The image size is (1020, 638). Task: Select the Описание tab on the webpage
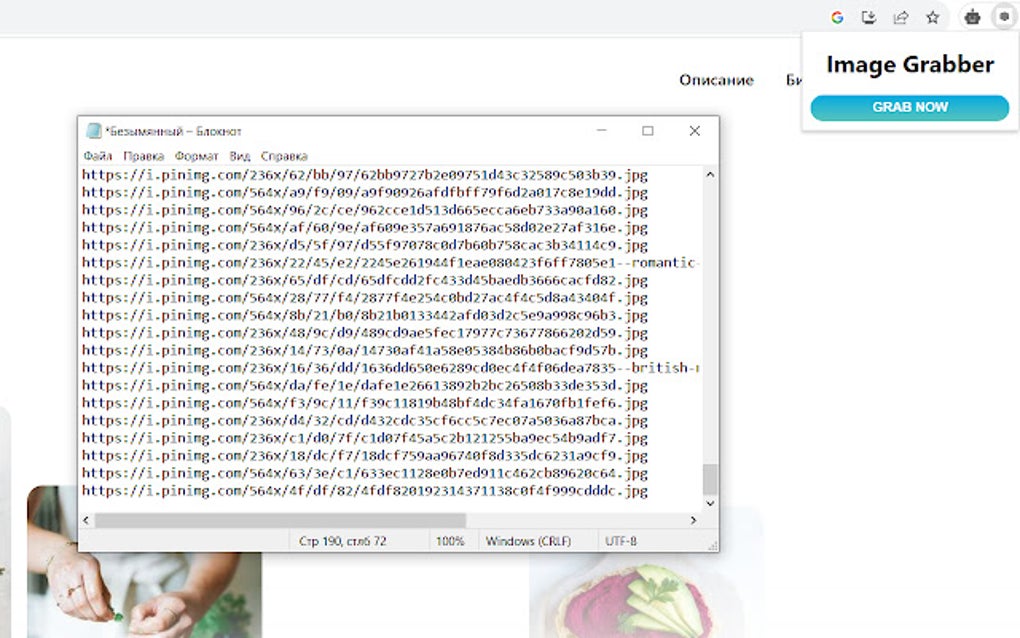[x=716, y=79]
